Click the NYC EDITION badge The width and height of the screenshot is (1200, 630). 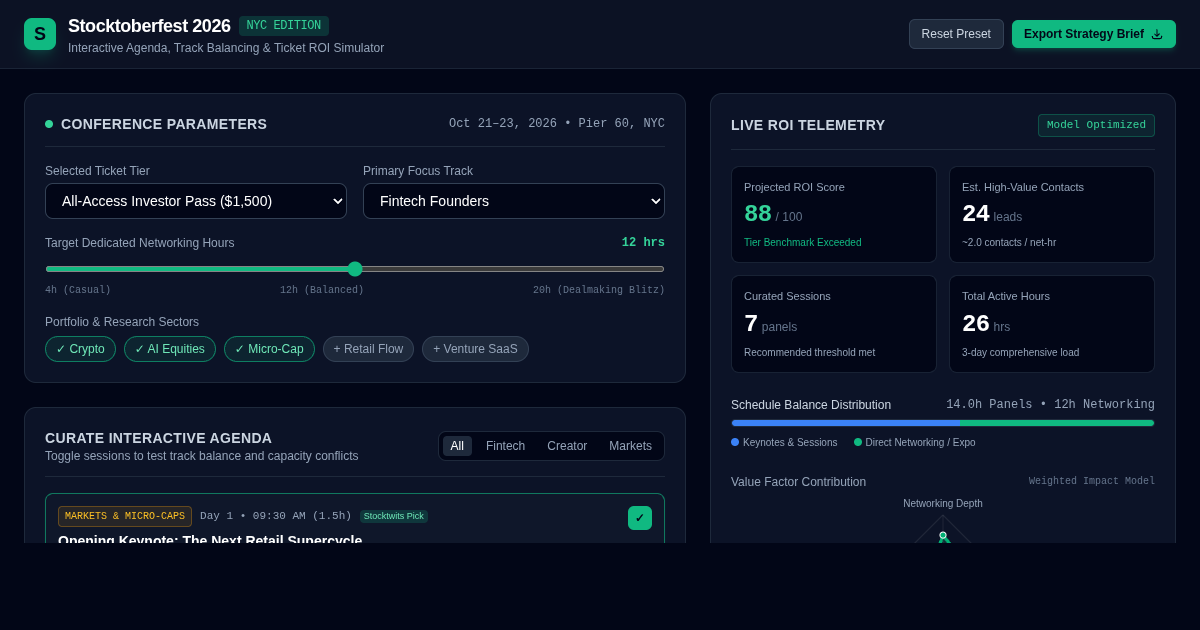point(284,26)
